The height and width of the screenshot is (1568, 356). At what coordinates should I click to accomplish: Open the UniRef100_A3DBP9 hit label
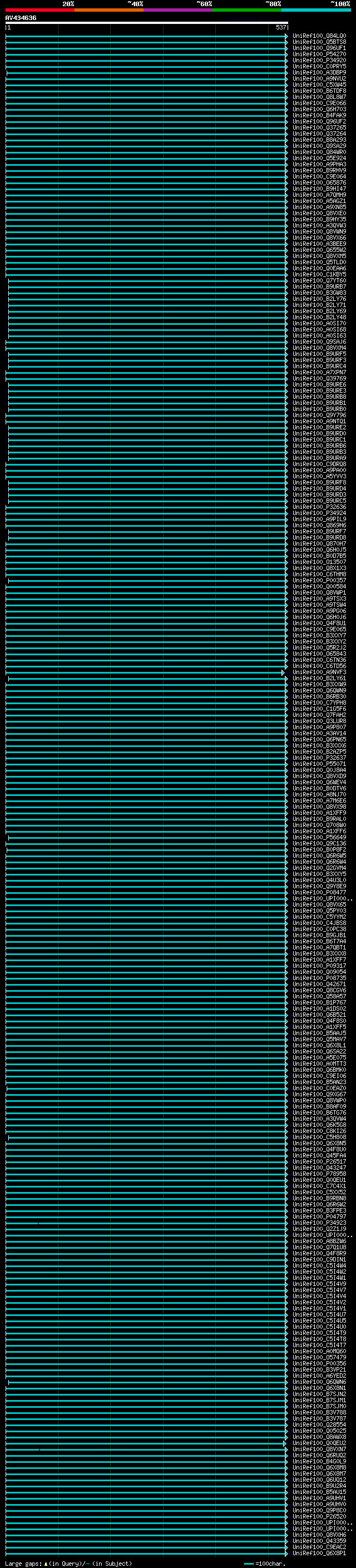tap(319, 72)
